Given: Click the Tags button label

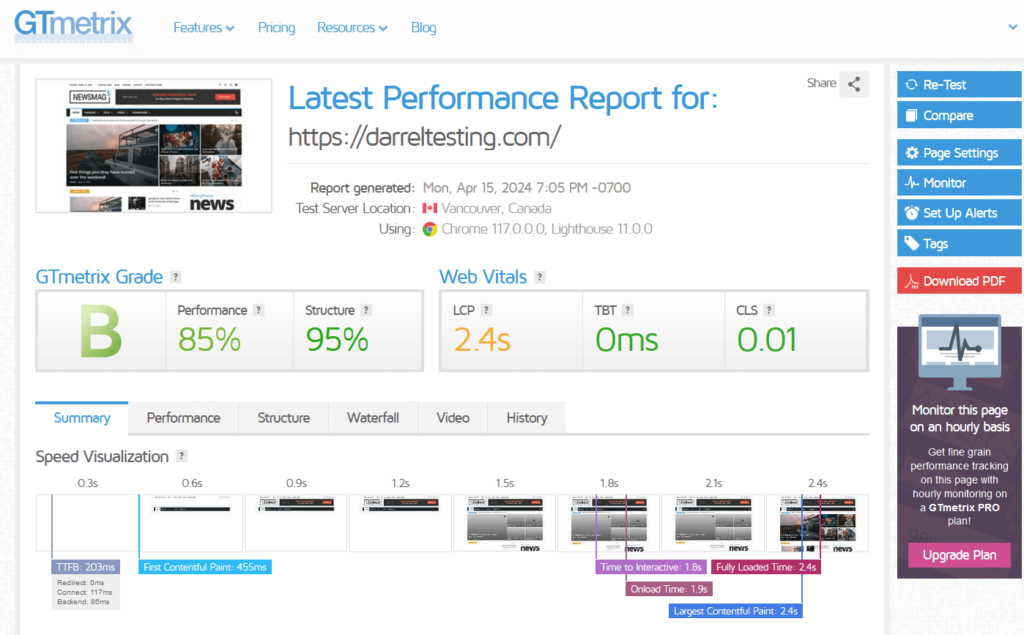Looking at the screenshot, I should point(935,244).
